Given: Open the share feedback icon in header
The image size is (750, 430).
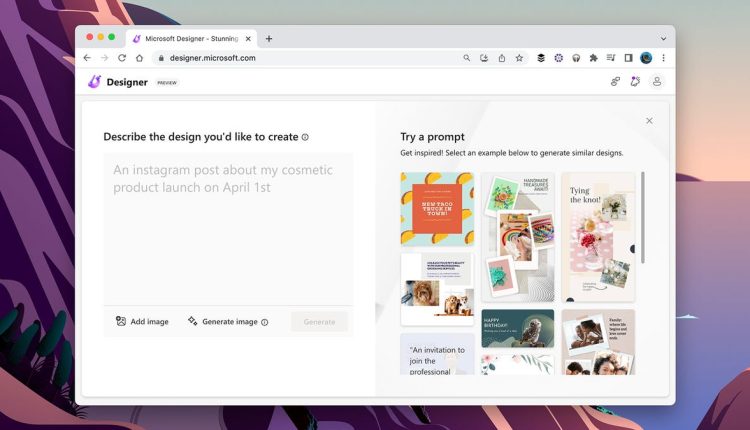Looking at the screenshot, I should tap(615, 82).
